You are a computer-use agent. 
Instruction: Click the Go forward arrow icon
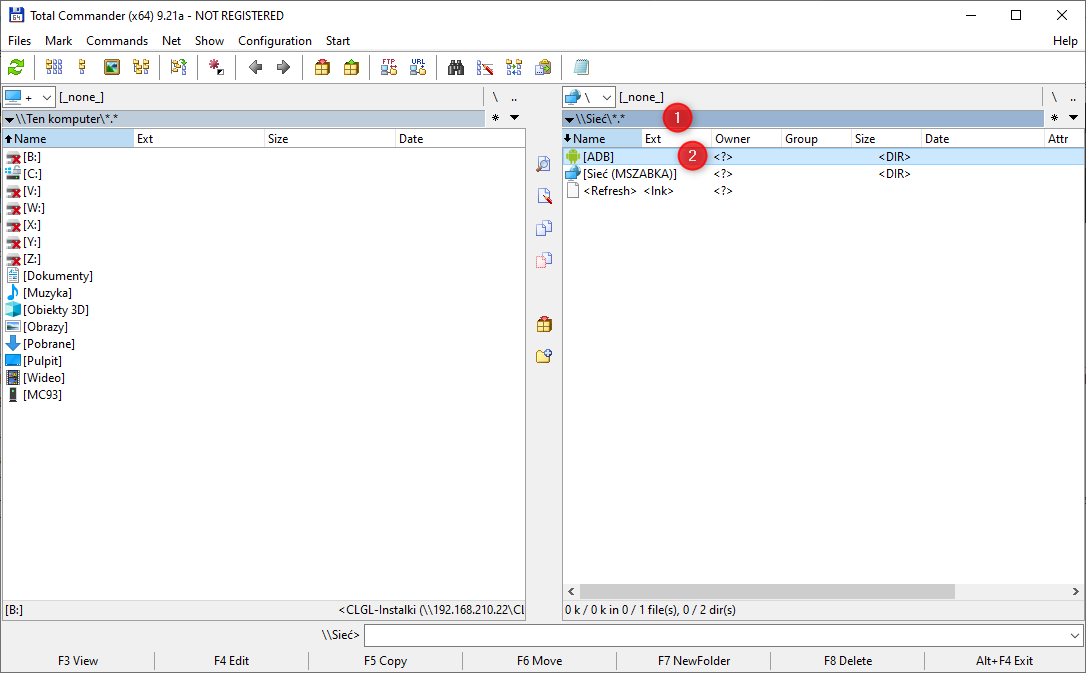(x=283, y=68)
